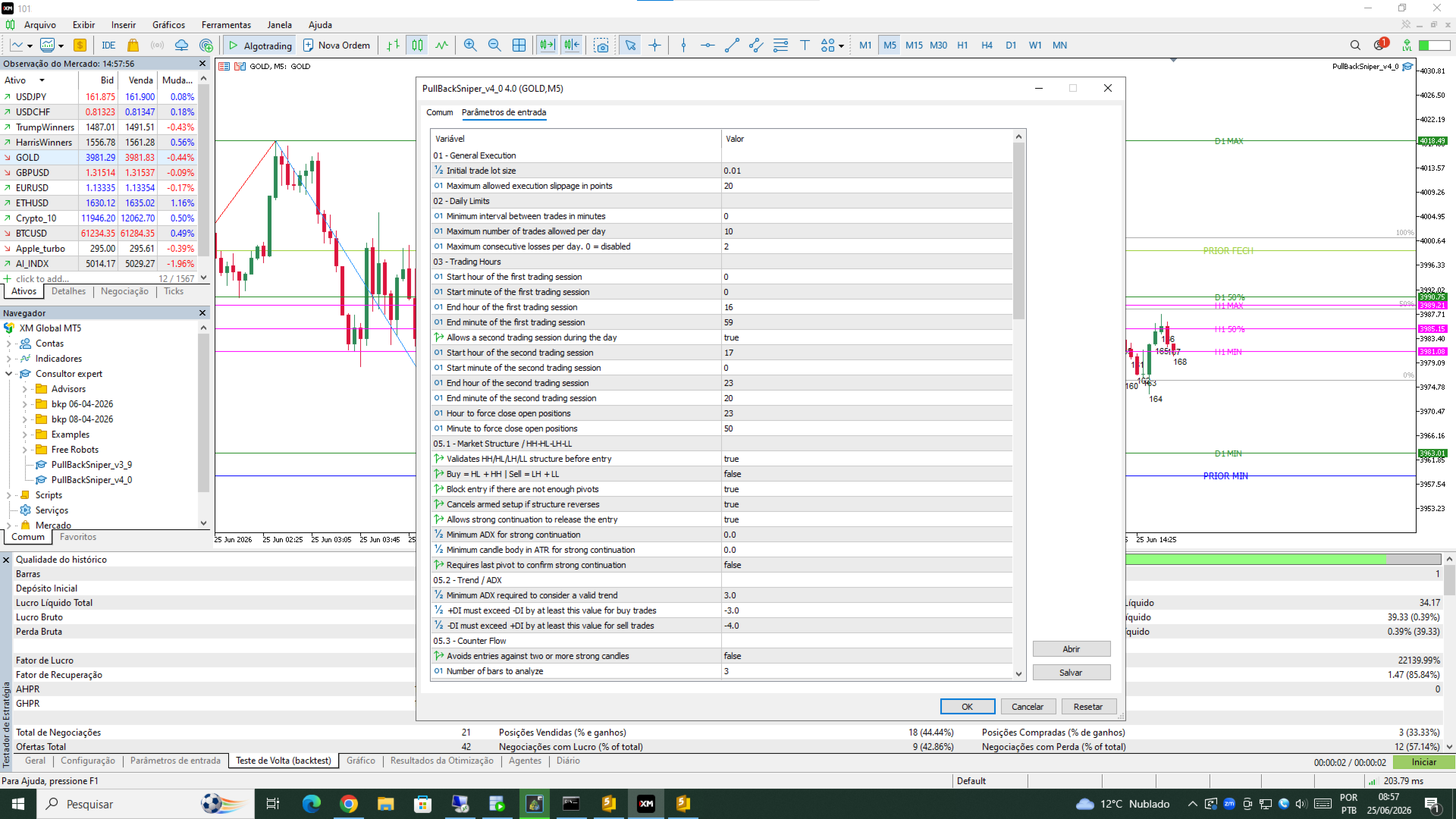The height and width of the screenshot is (819, 1456).
Task: Expand the Contas tree node
Action: (9, 344)
